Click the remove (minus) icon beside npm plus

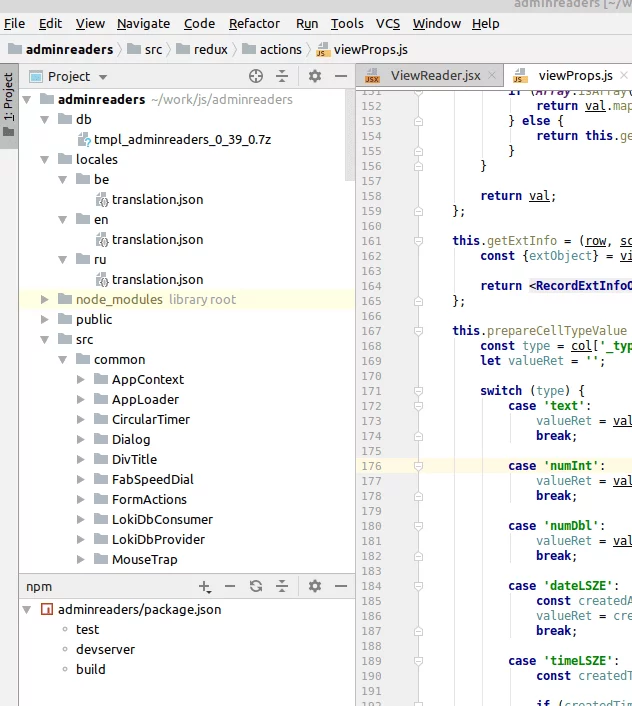[x=230, y=586]
